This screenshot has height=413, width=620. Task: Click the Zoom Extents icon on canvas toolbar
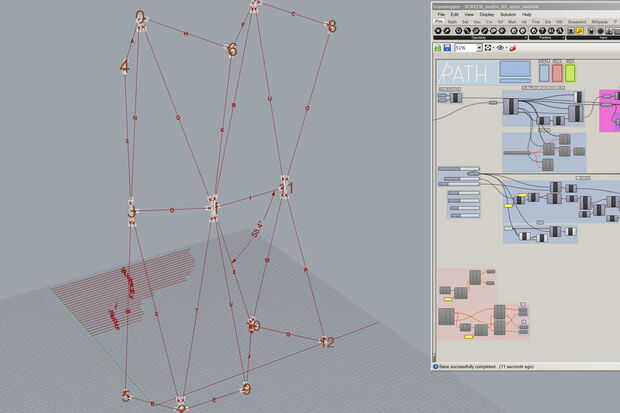[x=488, y=48]
